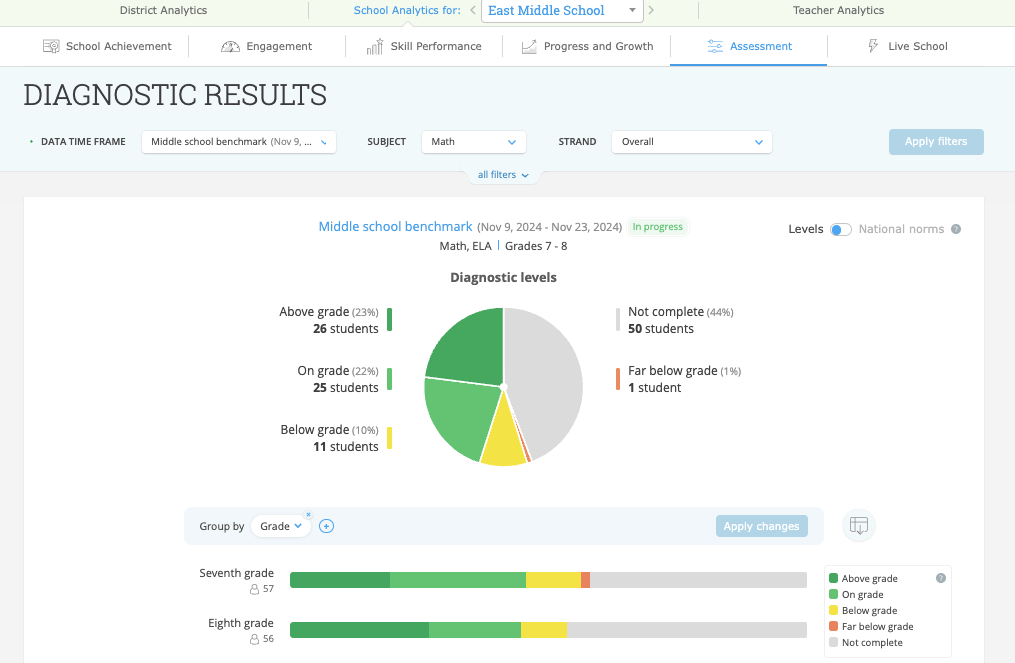Open the Middle school benchmark link

(394, 226)
